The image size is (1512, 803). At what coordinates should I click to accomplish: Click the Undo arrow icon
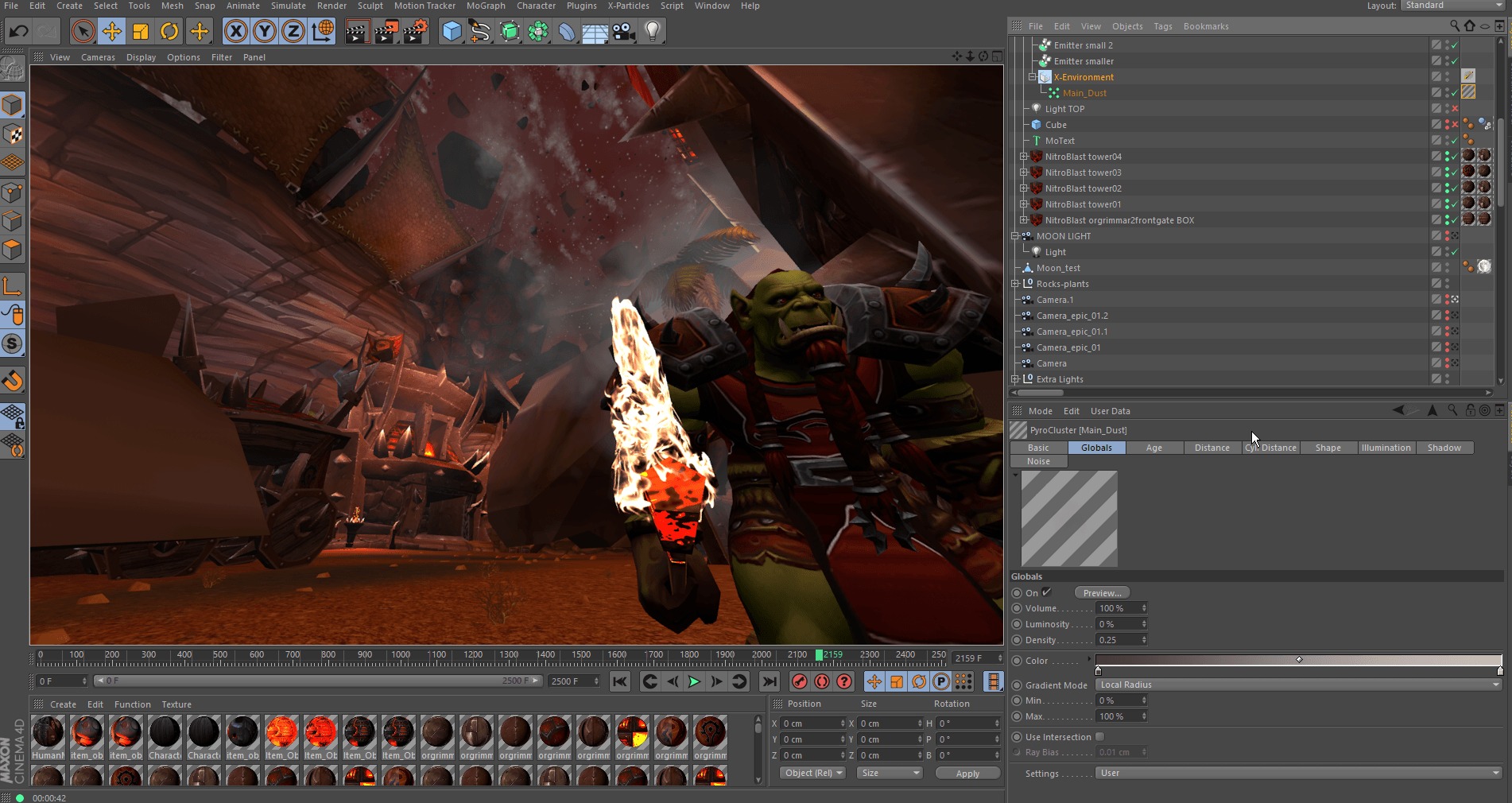click(x=19, y=32)
